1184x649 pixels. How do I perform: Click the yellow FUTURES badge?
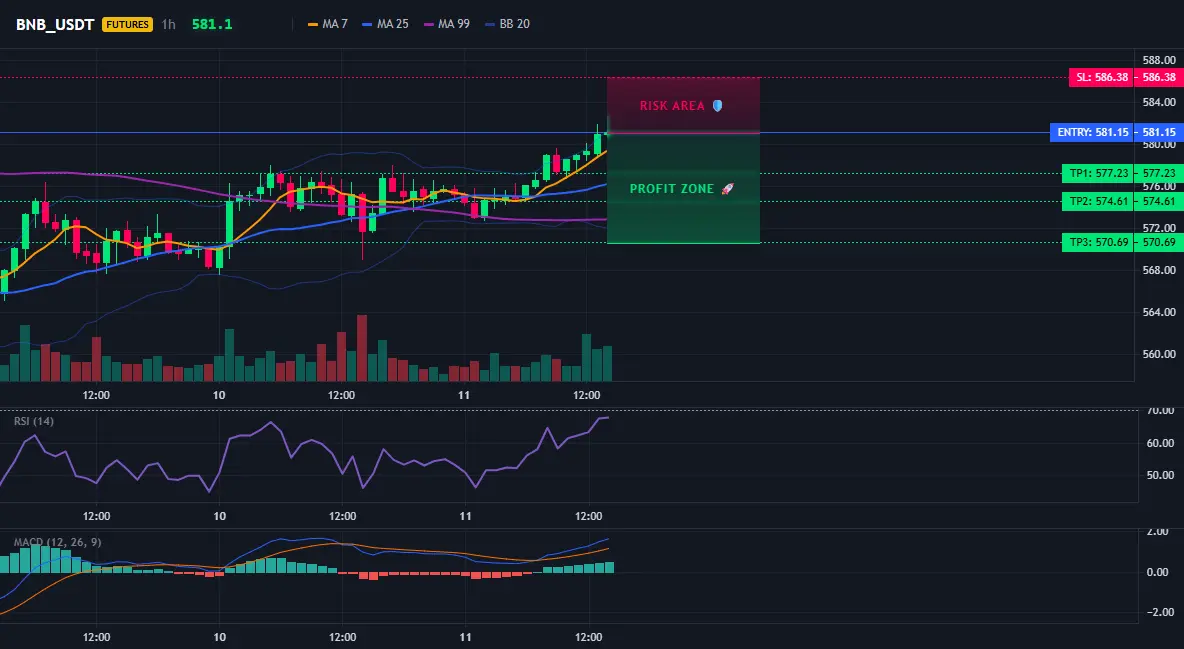(127, 24)
